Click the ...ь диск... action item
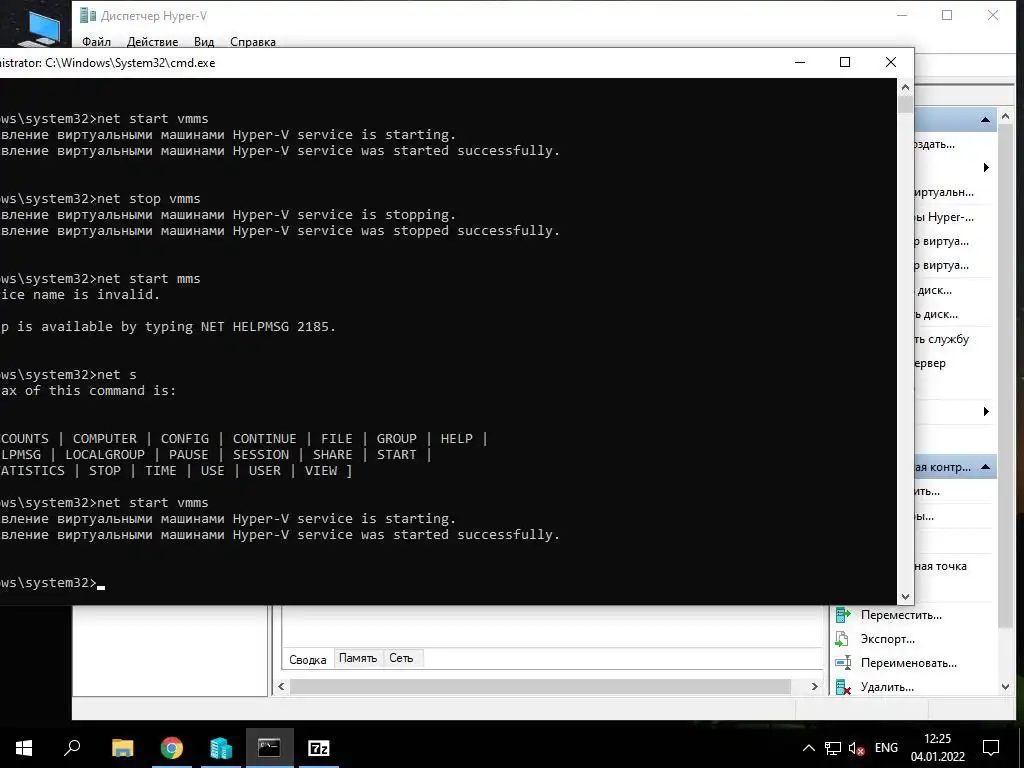The width and height of the screenshot is (1024, 768). pos(936,314)
